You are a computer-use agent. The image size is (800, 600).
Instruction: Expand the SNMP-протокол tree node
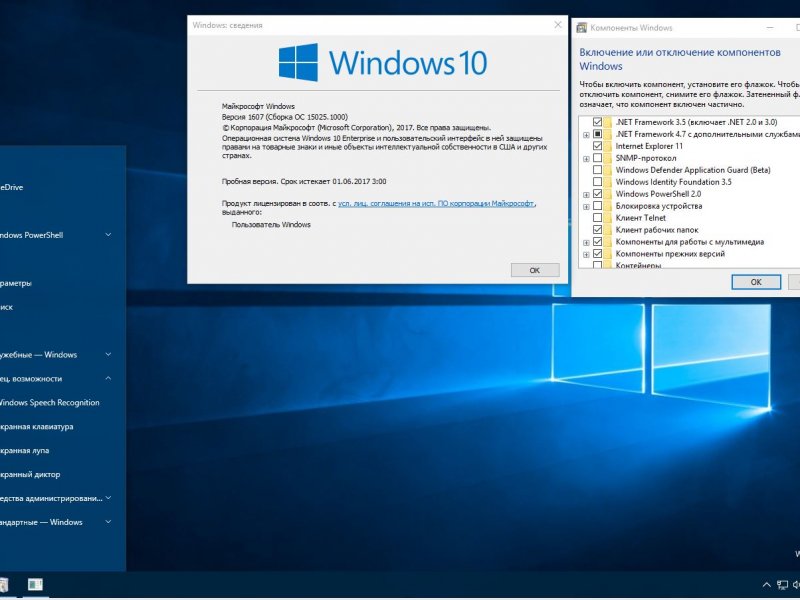[x=586, y=159]
